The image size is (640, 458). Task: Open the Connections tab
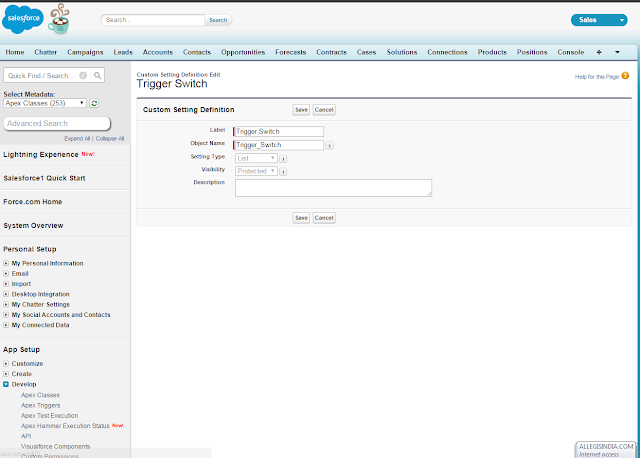(x=447, y=52)
